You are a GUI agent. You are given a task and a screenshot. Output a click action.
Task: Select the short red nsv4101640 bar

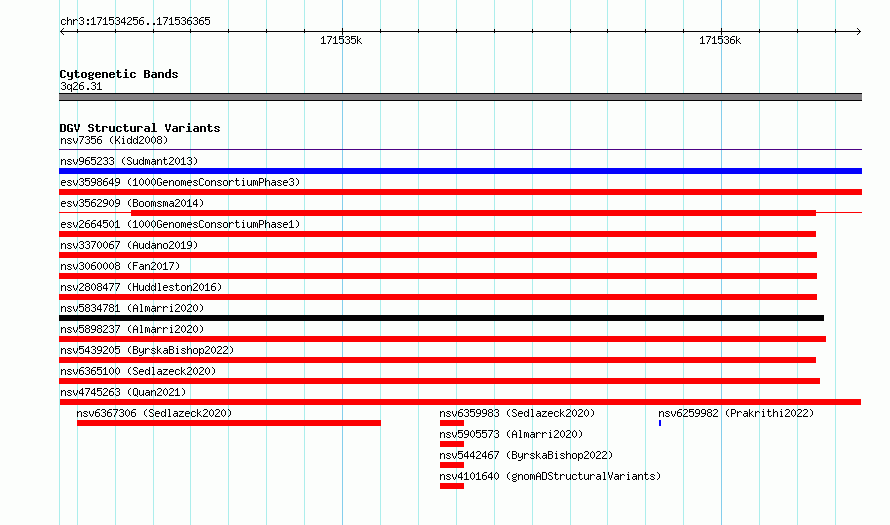pos(452,486)
